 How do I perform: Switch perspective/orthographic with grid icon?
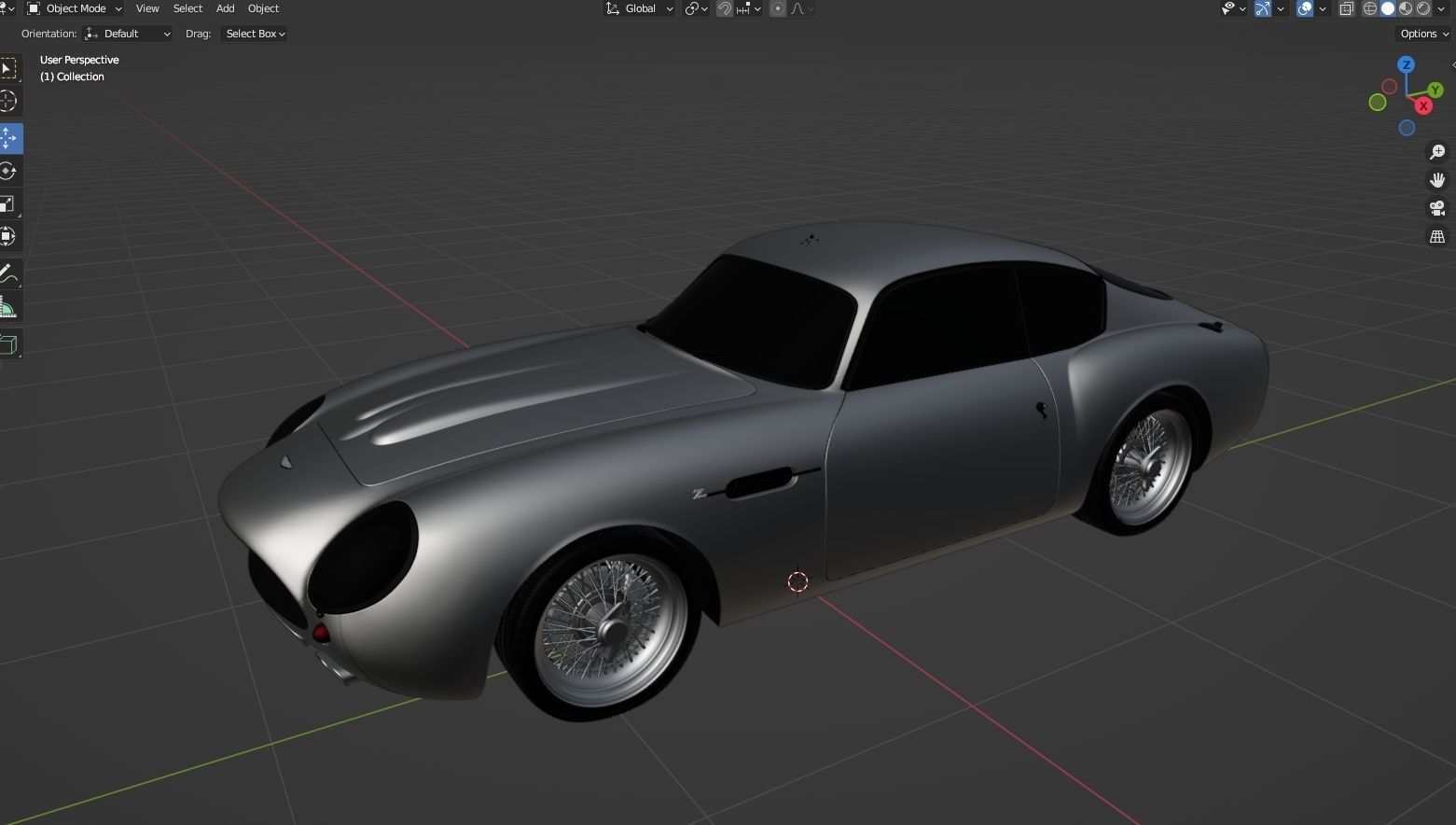point(1437,236)
